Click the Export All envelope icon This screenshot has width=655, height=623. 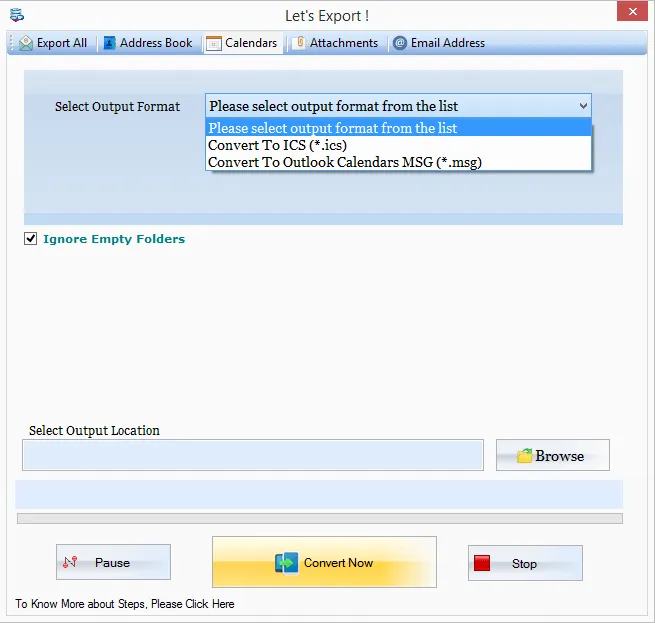(x=26, y=43)
